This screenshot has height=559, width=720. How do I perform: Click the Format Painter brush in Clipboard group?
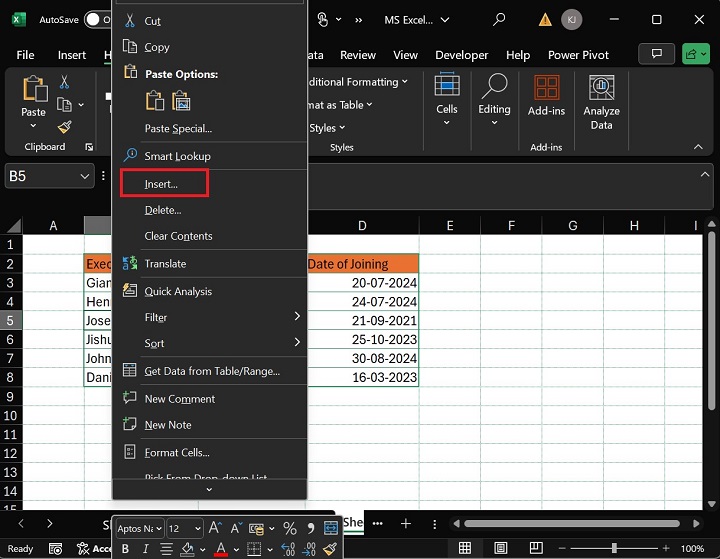click(x=65, y=127)
